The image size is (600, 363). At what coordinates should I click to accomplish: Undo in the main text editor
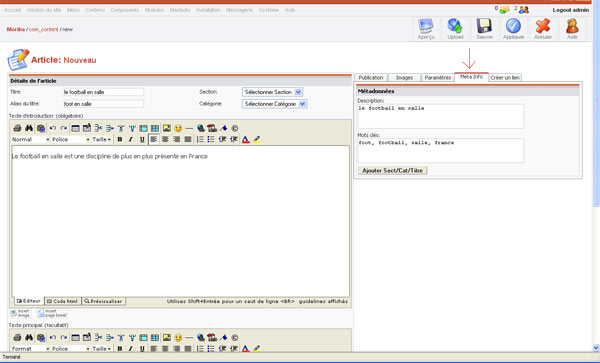tap(53, 337)
